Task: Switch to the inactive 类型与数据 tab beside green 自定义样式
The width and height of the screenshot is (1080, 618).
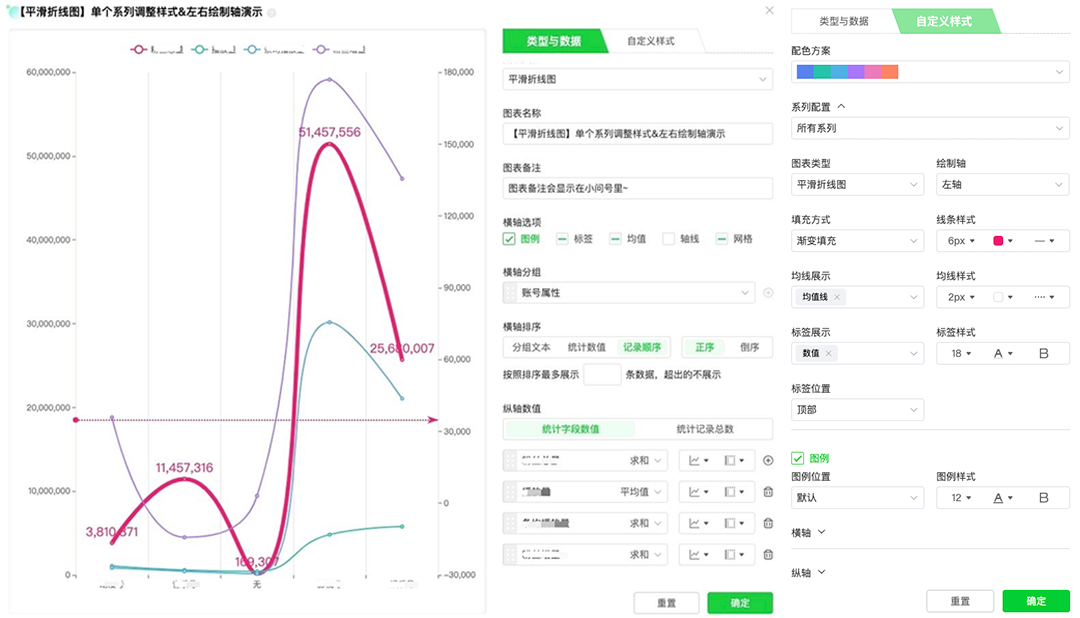Action: pyautogui.click(x=844, y=21)
